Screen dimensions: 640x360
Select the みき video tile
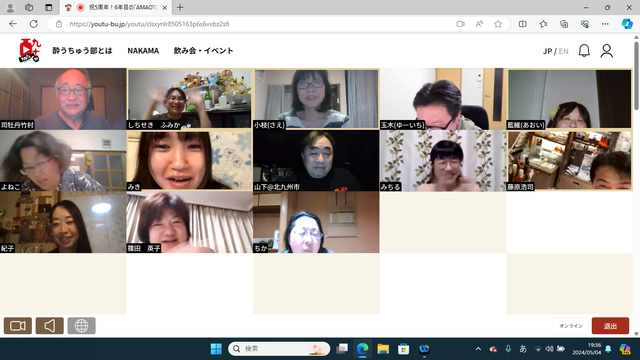(189, 161)
